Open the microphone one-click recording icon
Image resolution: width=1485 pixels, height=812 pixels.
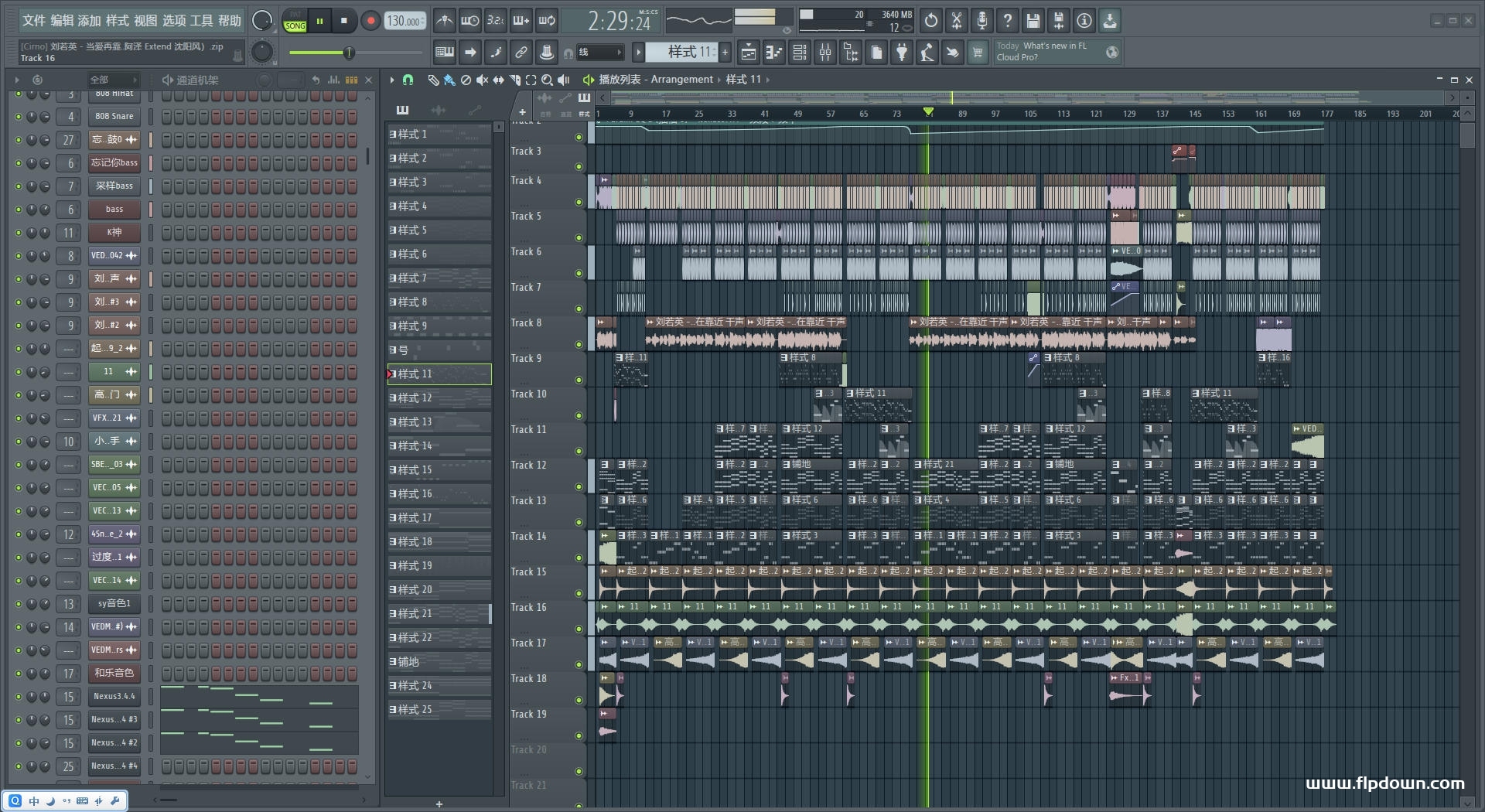coord(981,21)
